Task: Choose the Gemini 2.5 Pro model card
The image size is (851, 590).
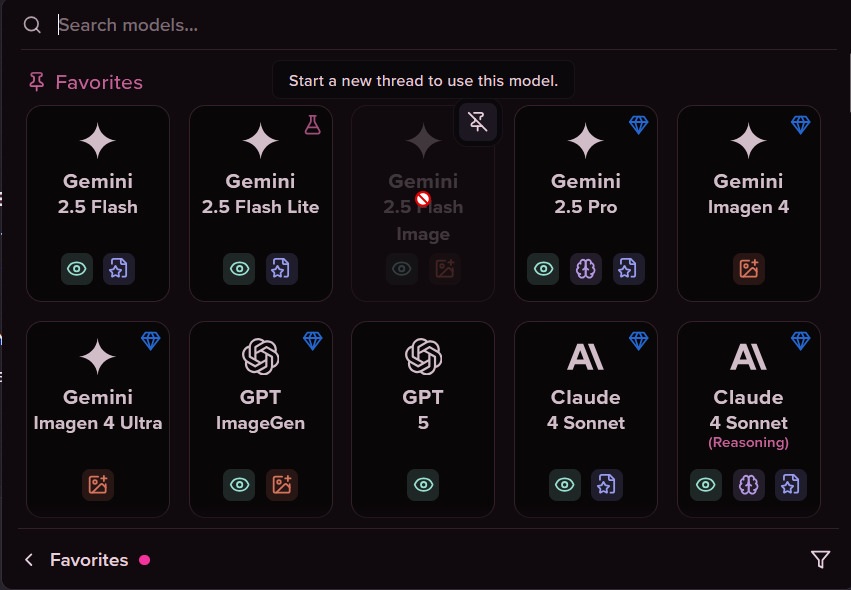Action: [586, 204]
